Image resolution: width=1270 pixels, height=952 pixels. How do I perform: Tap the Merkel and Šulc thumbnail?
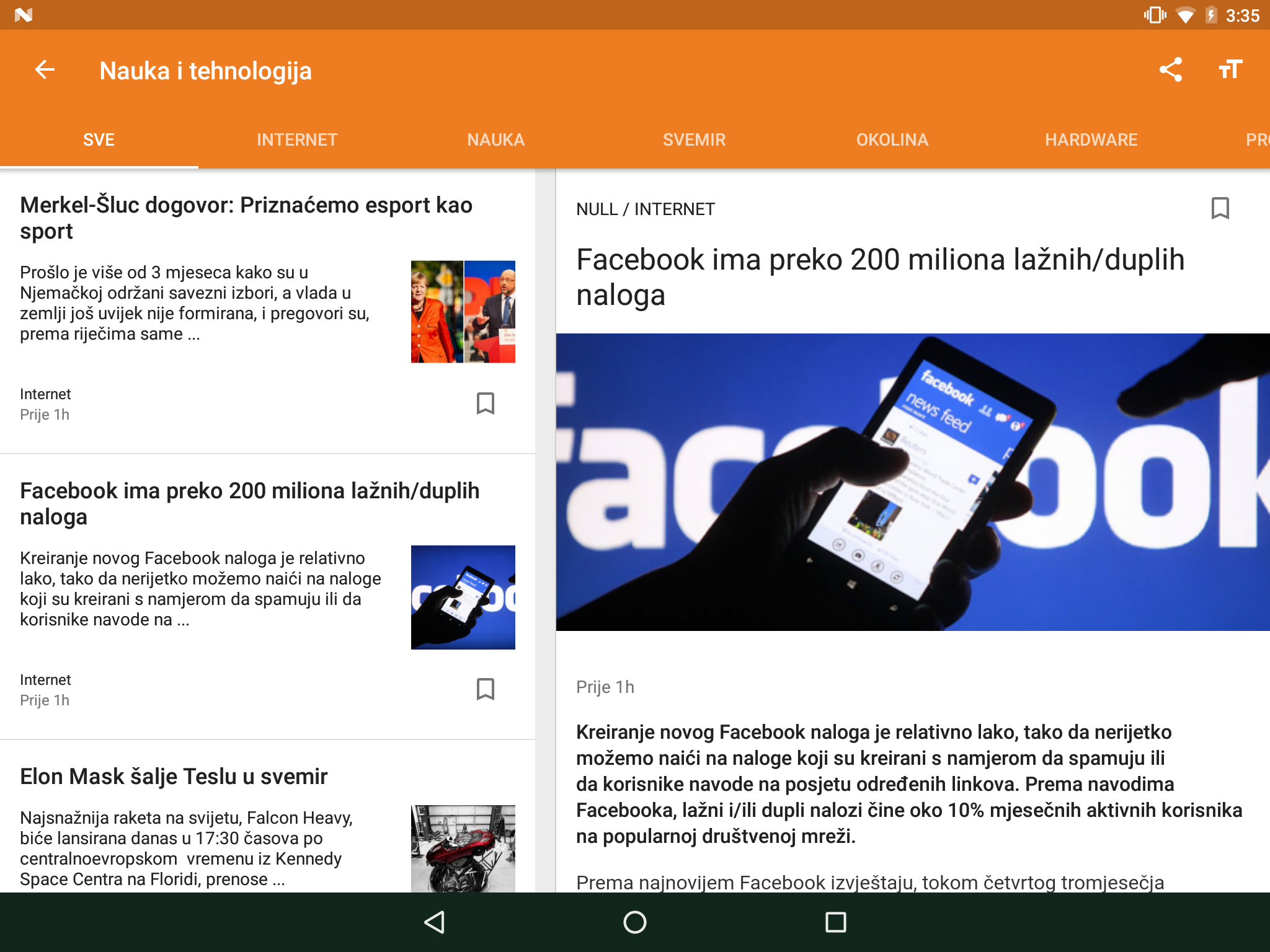click(463, 312)
